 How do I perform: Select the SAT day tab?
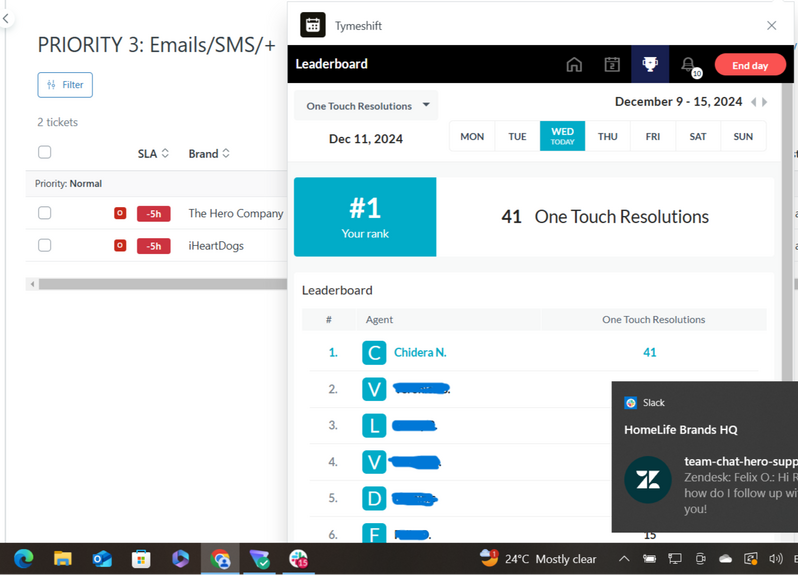[698, 136]
